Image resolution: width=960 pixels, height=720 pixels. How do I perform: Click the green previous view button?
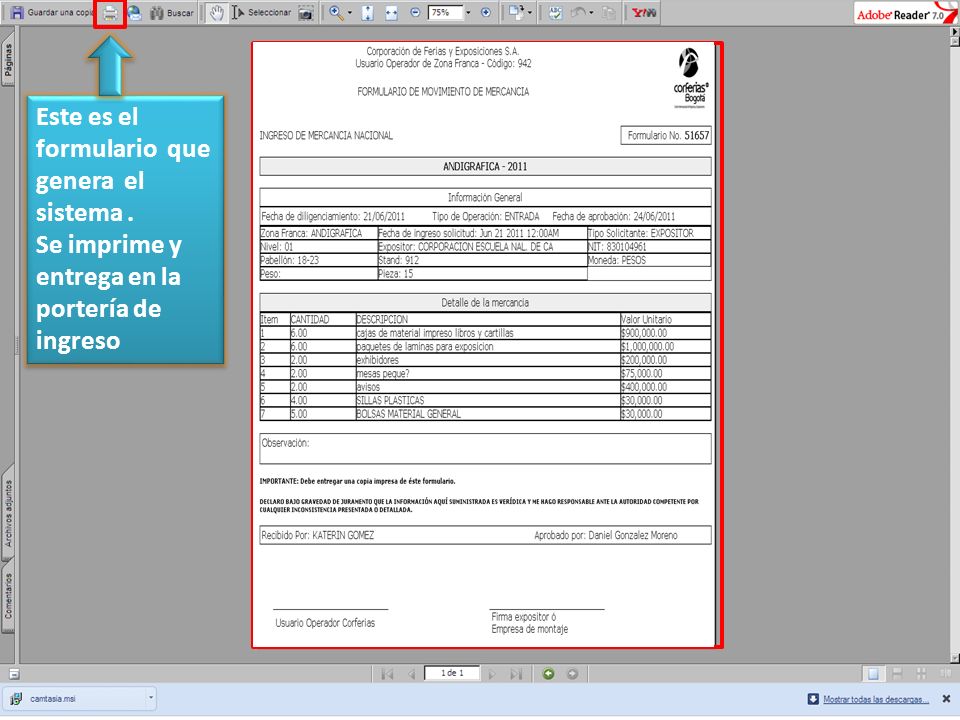point(549,674)
